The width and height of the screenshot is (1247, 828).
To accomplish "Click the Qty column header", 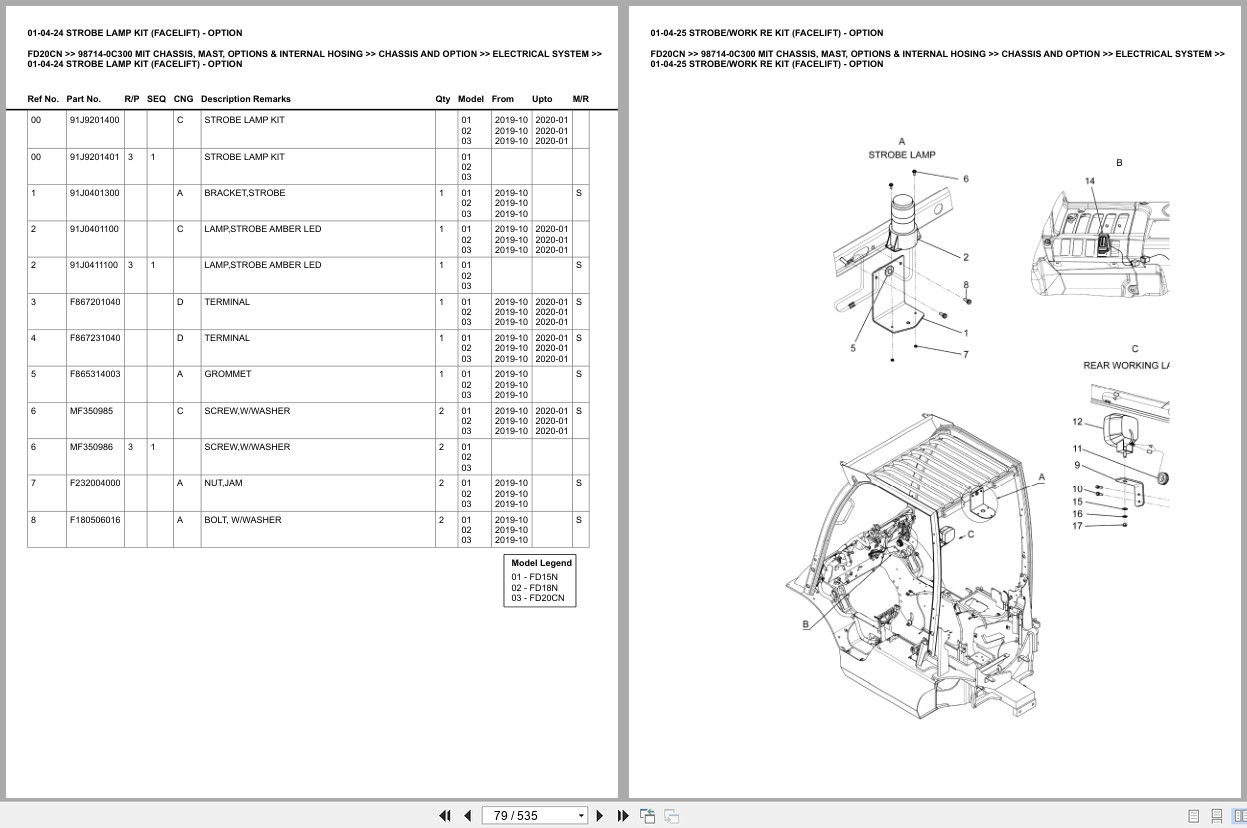I will (443, 99).
